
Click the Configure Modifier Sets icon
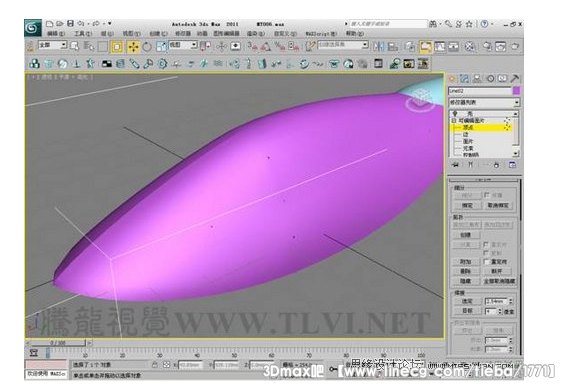point(512,165)
